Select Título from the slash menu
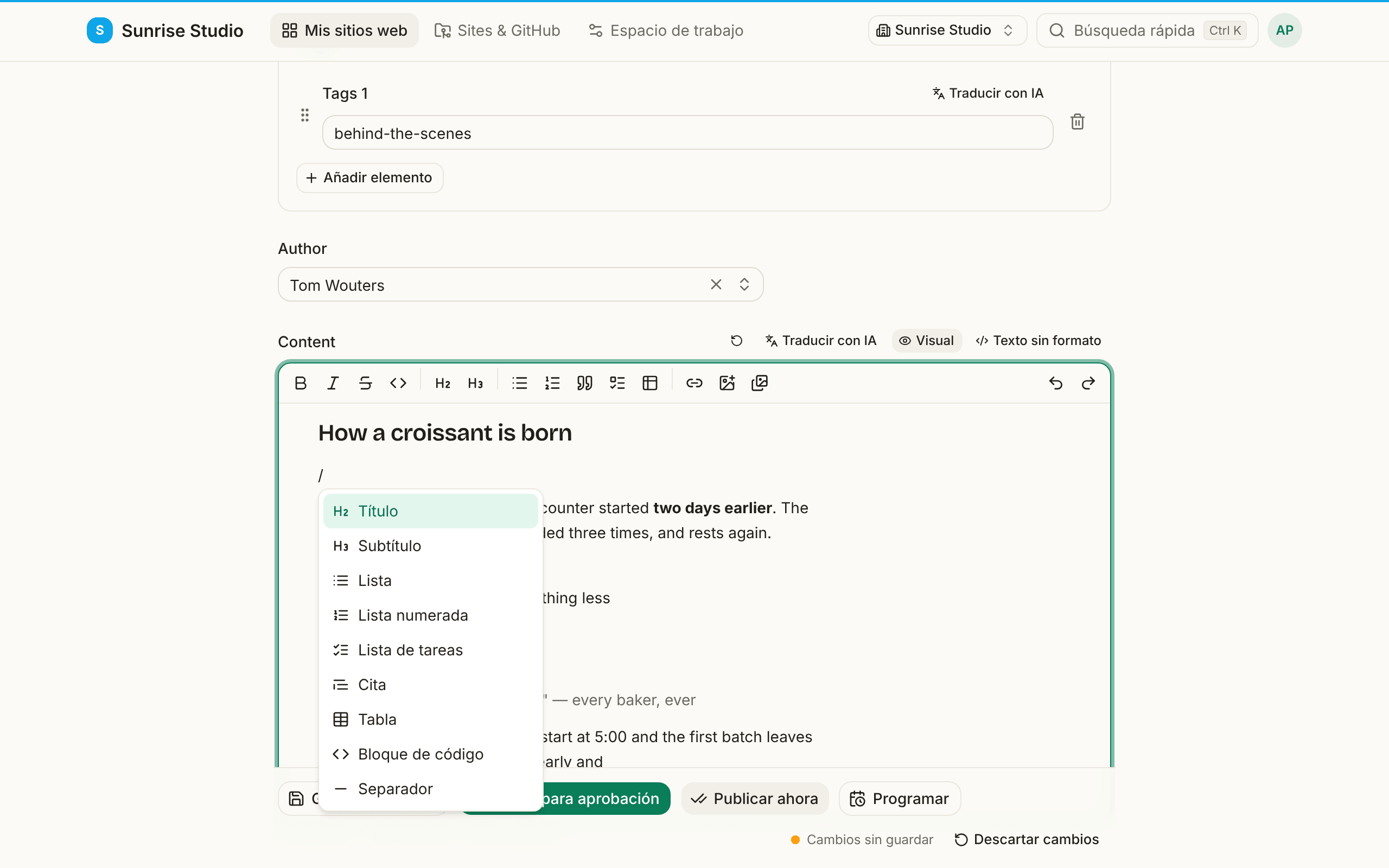Image resolution: width=1389 pixels, height=868 pixels. pyautogui.click(x=430, y=511)
